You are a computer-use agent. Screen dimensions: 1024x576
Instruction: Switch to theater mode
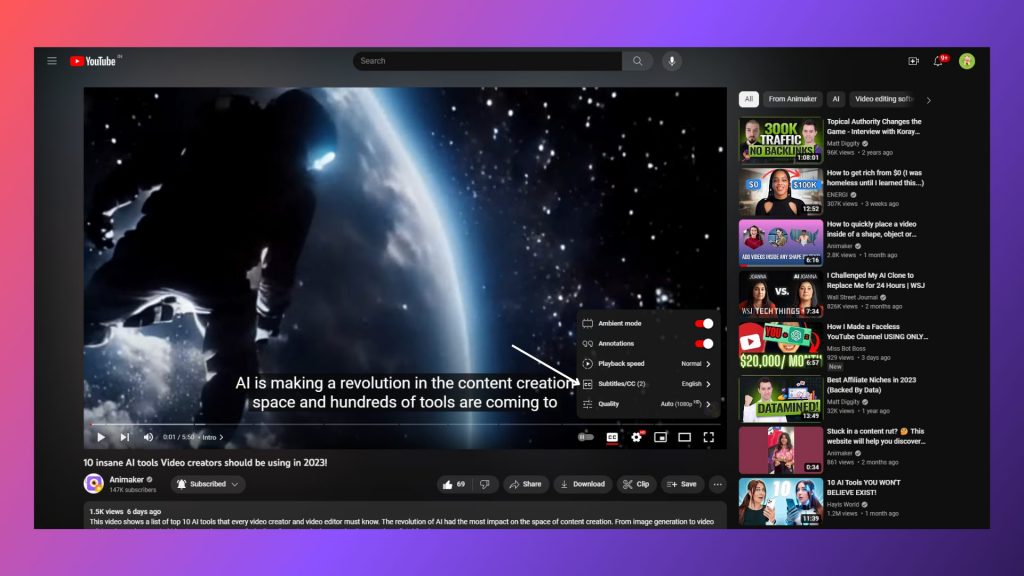[684, 437]
